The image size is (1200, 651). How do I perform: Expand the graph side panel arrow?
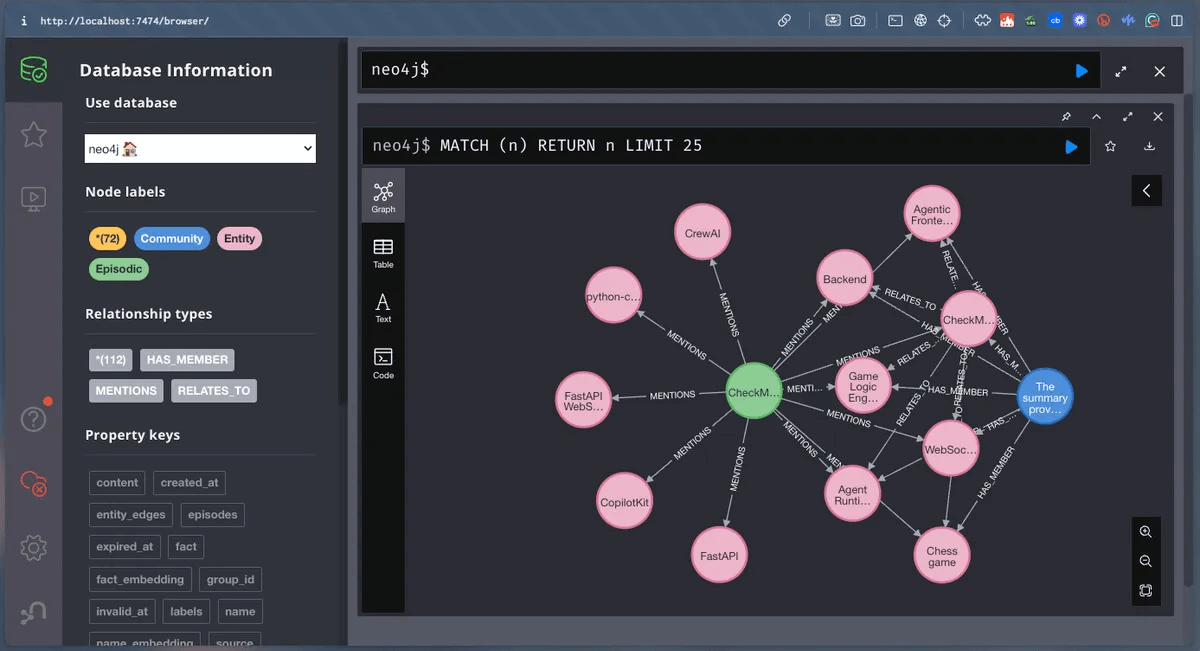(1146, 190)
